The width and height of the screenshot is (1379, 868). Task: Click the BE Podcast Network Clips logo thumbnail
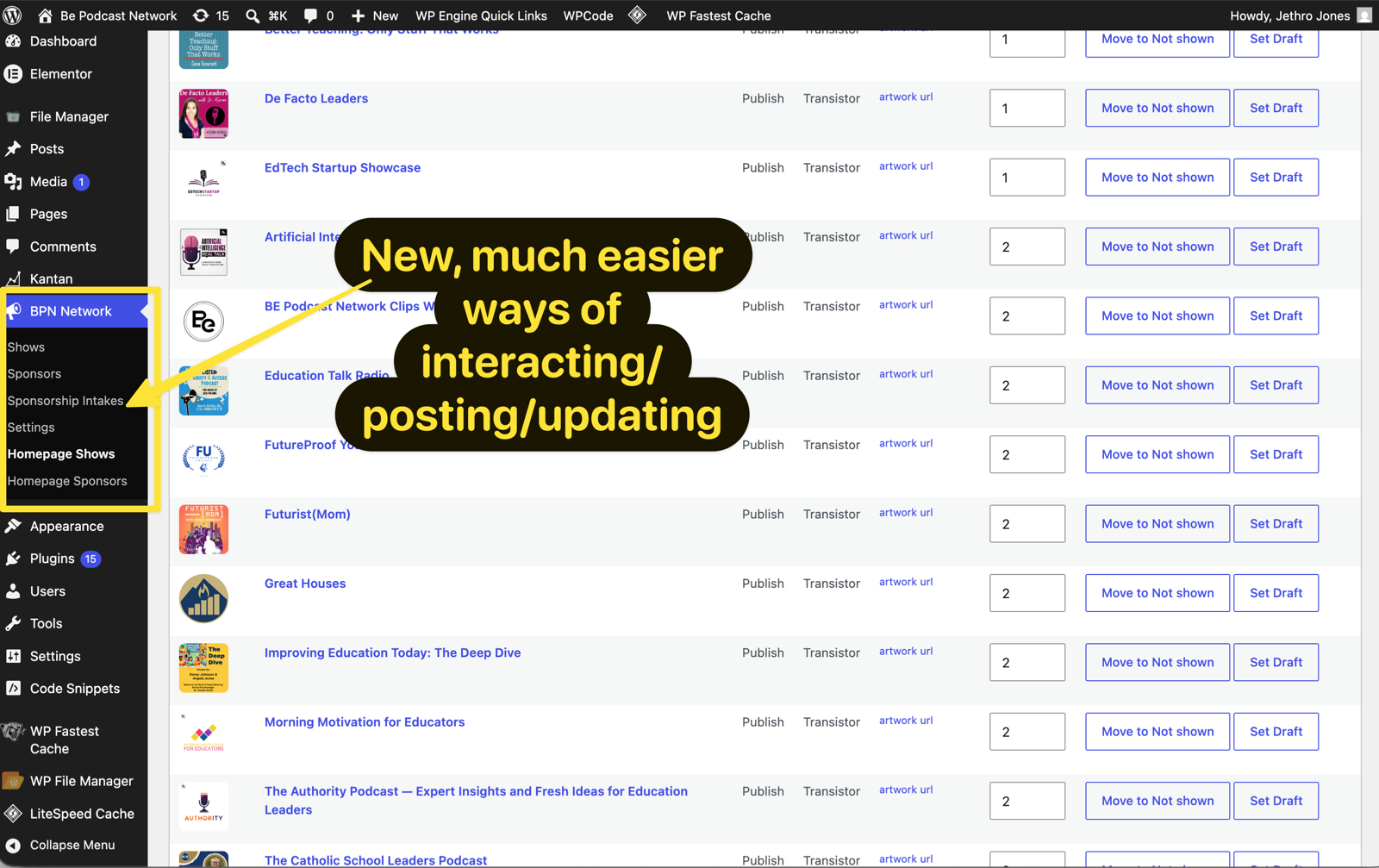click(x=203, y=322)
